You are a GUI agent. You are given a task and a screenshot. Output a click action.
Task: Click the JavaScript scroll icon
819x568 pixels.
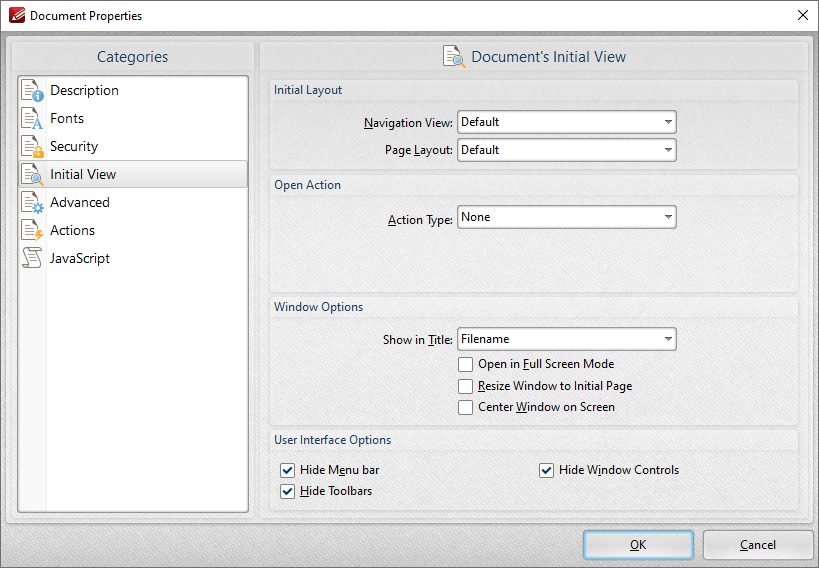point(32,258)
